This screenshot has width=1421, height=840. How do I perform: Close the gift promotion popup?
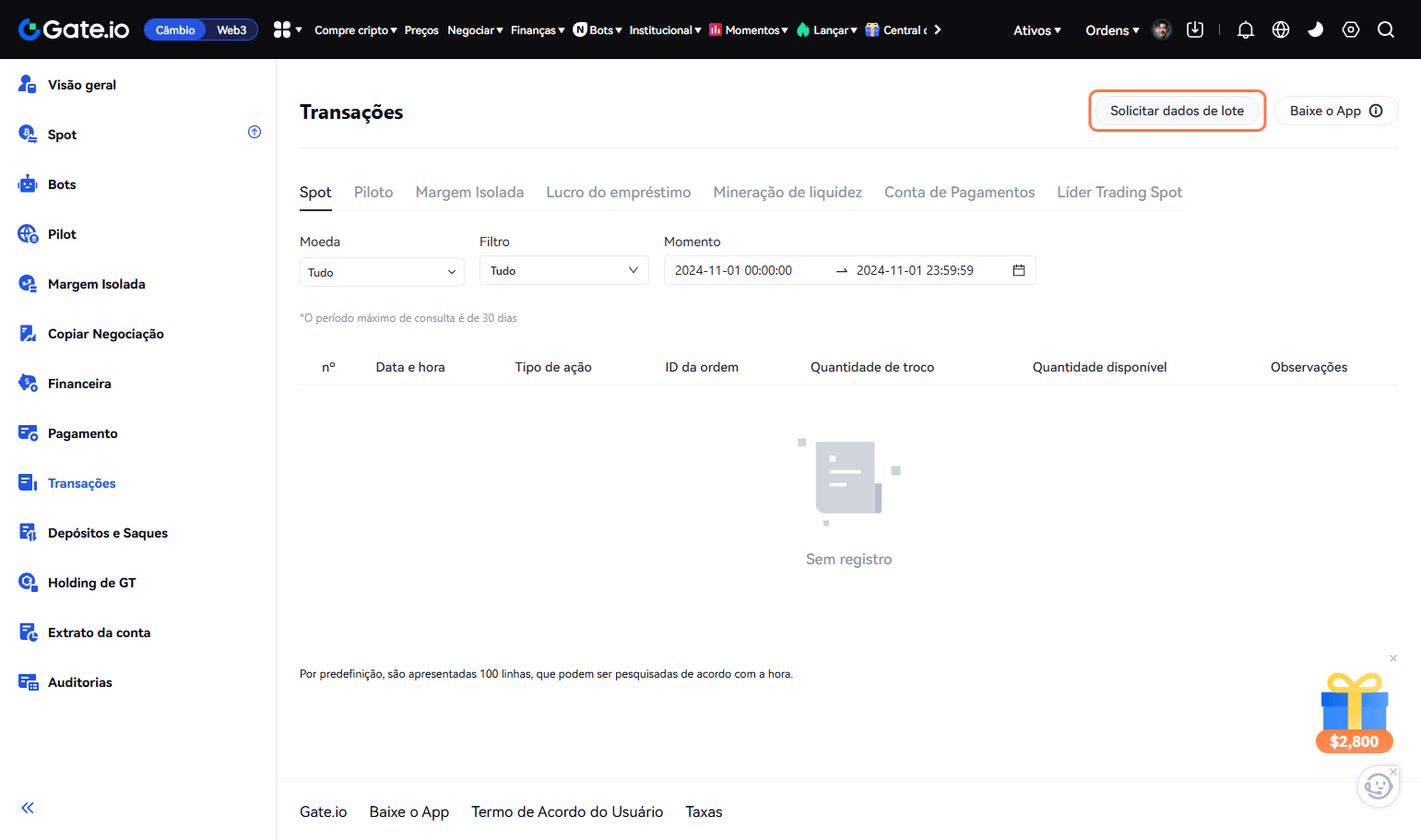point(1393,658)
